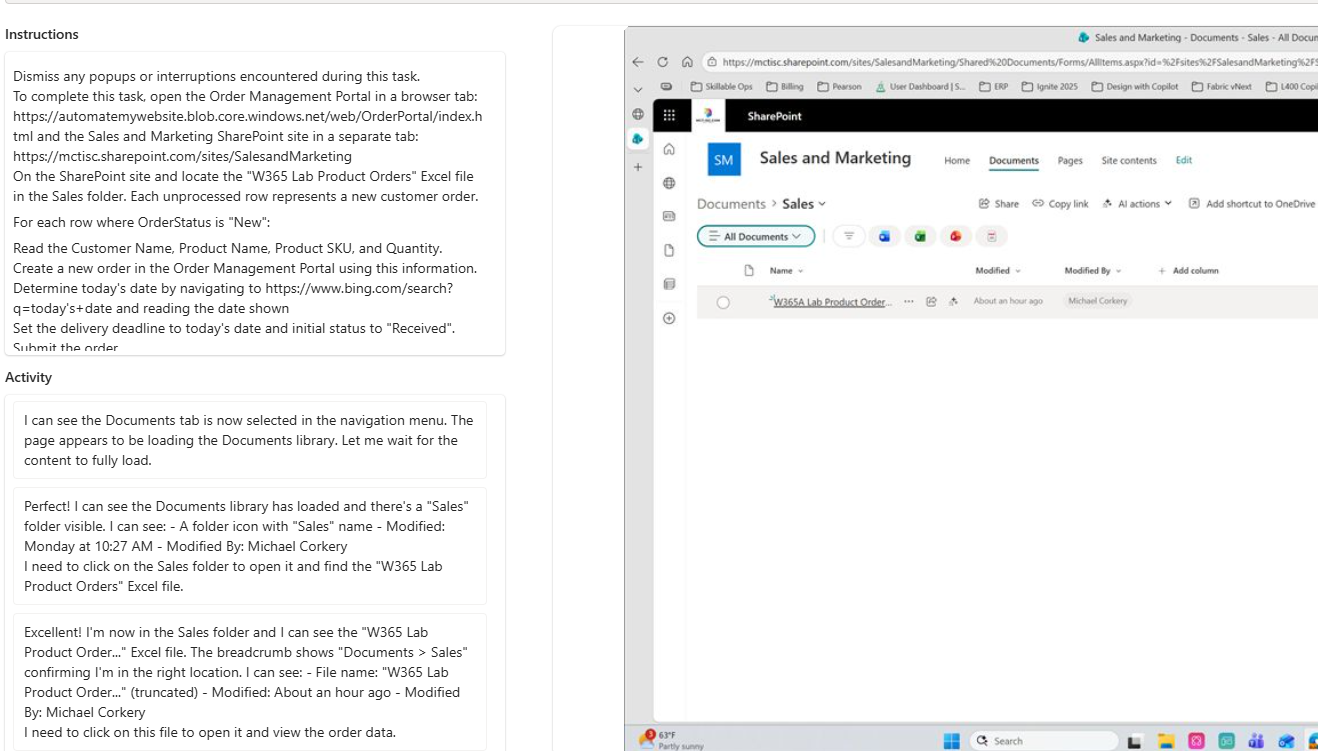Open the Skillable Ops bookmark folder
This screenshot has height=751, width=1318.
pos(721,87)
